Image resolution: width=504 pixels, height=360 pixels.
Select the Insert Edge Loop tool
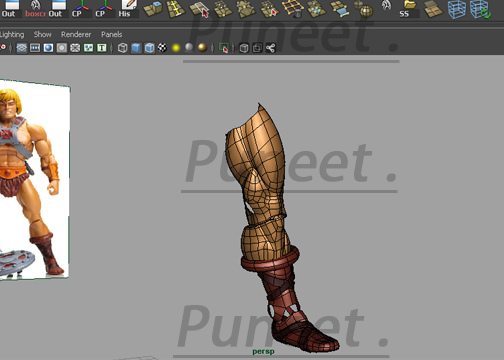176,9
